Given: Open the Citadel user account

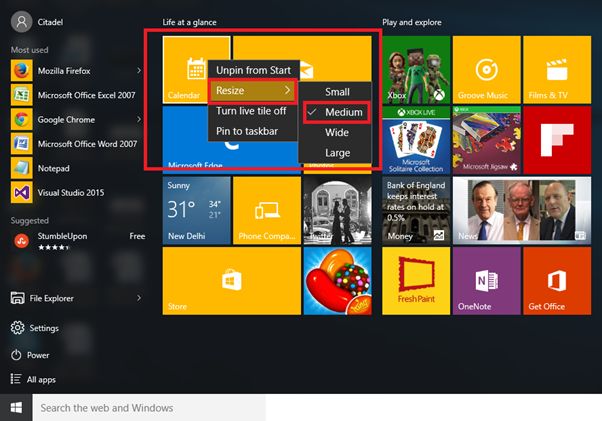Looking at the screenshot, I should tap(37, 22).
